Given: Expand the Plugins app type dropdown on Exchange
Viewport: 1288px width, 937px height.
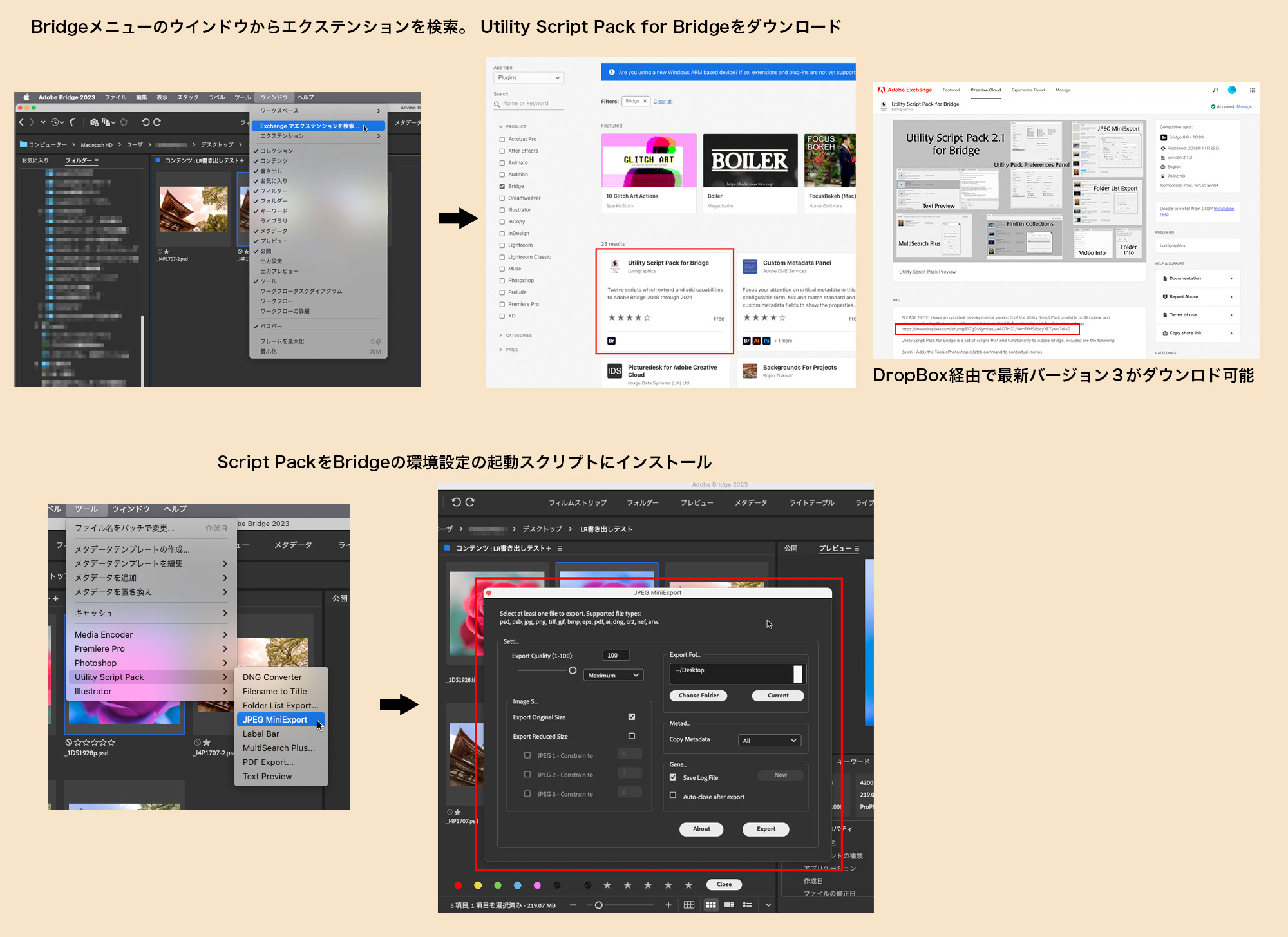Looking at the screenshot, I should 528,77.
